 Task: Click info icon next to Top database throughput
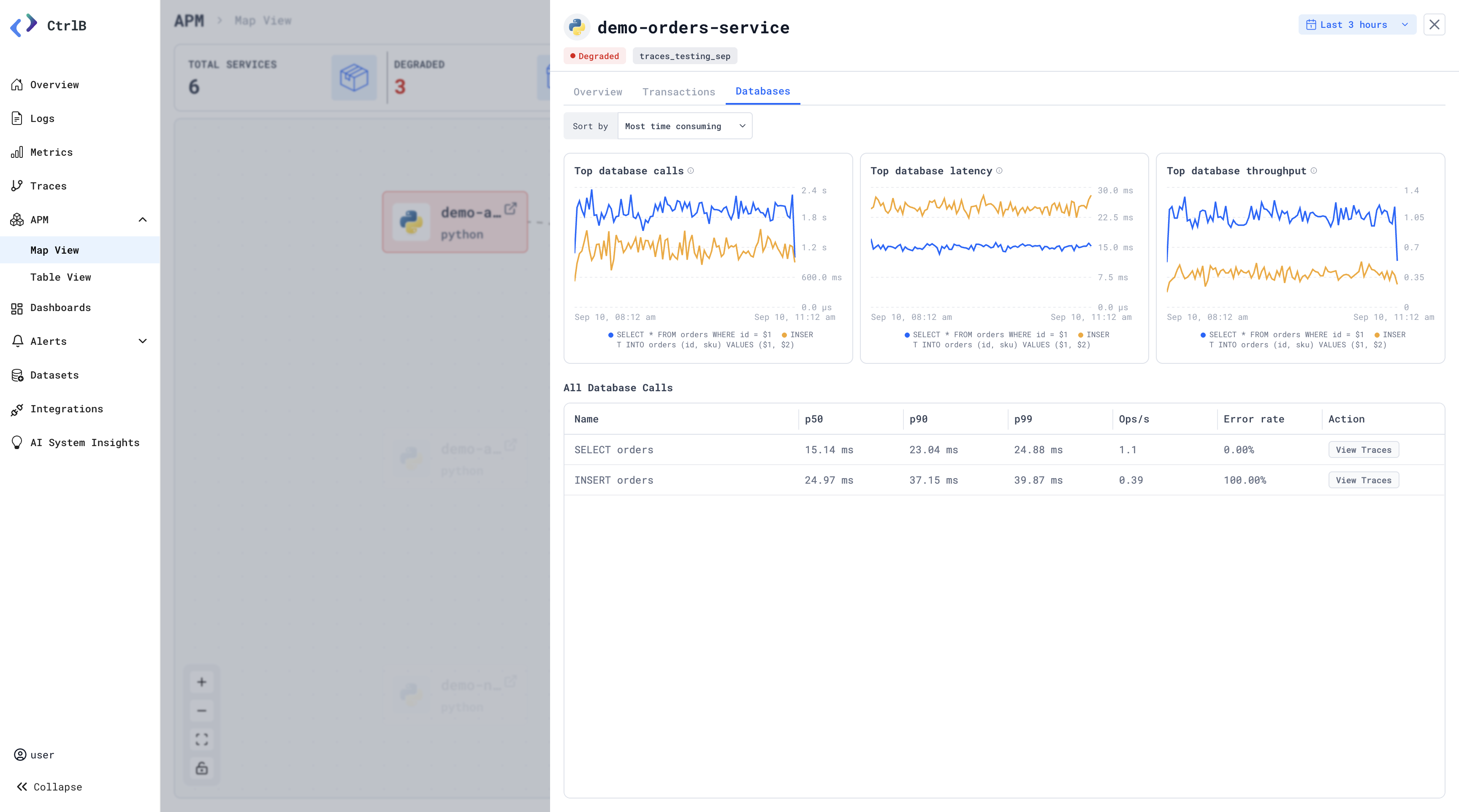click(x=1313, y=171)
